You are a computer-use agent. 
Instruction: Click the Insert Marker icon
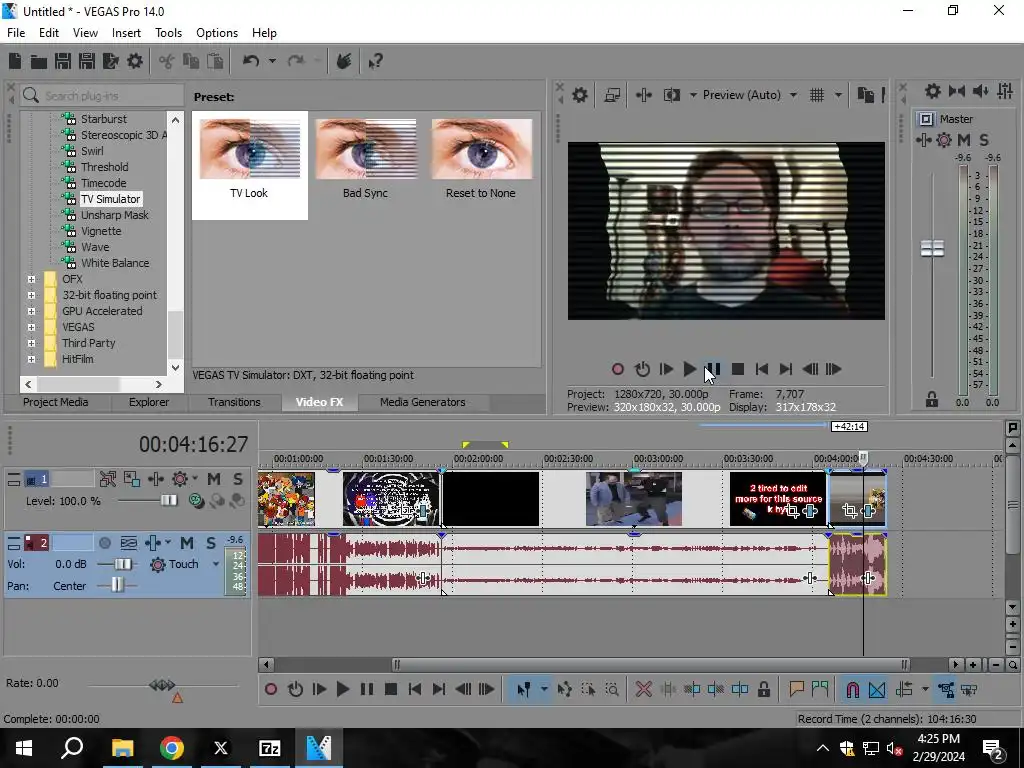[796, 689]
